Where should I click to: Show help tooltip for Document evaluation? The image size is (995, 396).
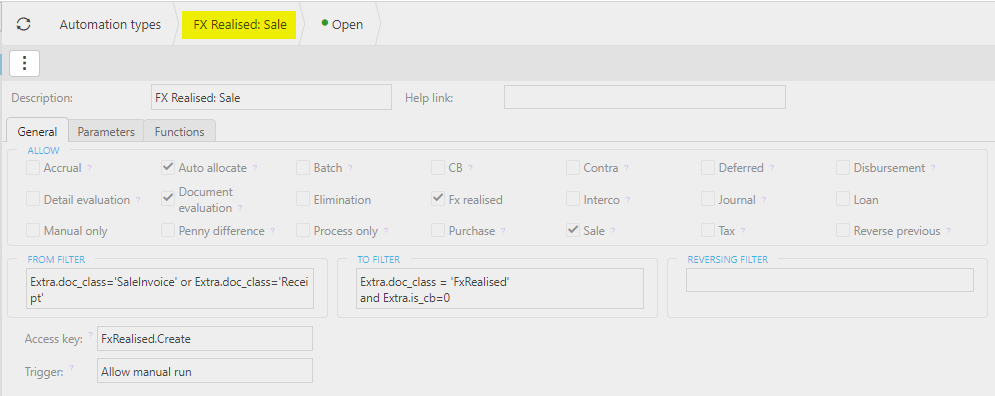[241, 208]
